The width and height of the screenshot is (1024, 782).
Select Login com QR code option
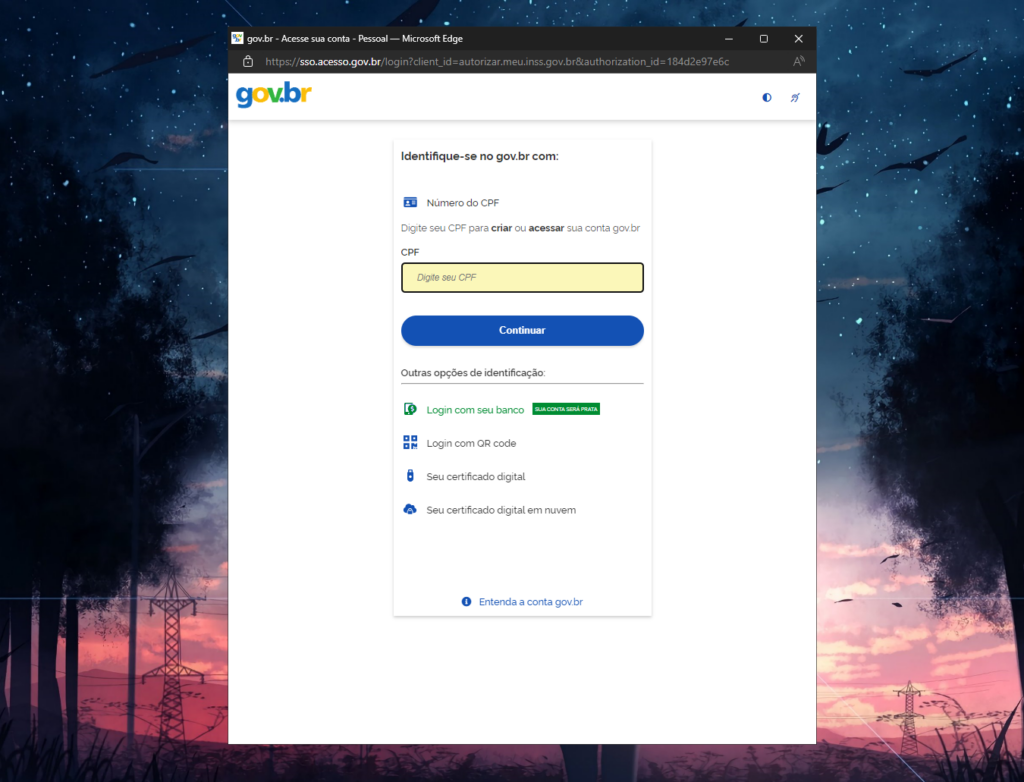click(x=471, y=443)
